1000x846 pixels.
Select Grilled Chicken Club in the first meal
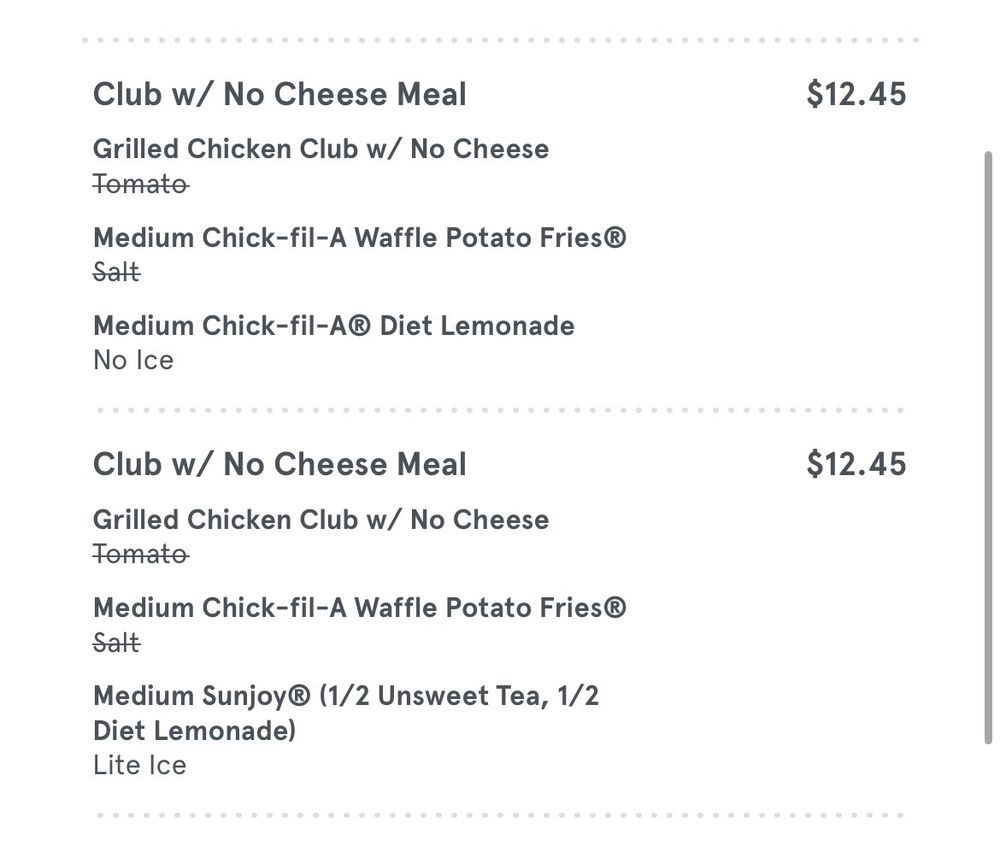tap(320, 149)
